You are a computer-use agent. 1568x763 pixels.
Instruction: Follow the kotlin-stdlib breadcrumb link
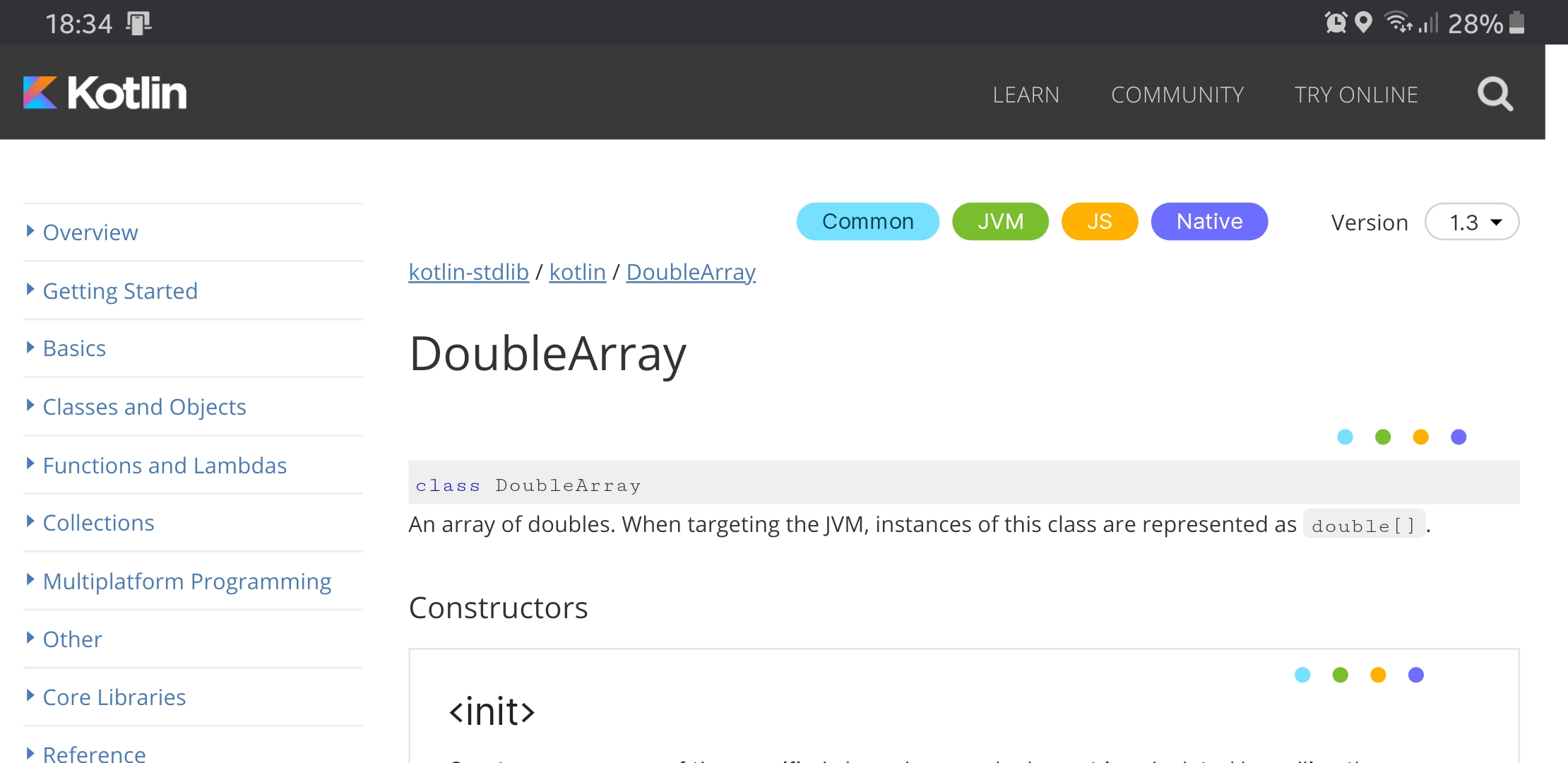[x=468, y=272]
